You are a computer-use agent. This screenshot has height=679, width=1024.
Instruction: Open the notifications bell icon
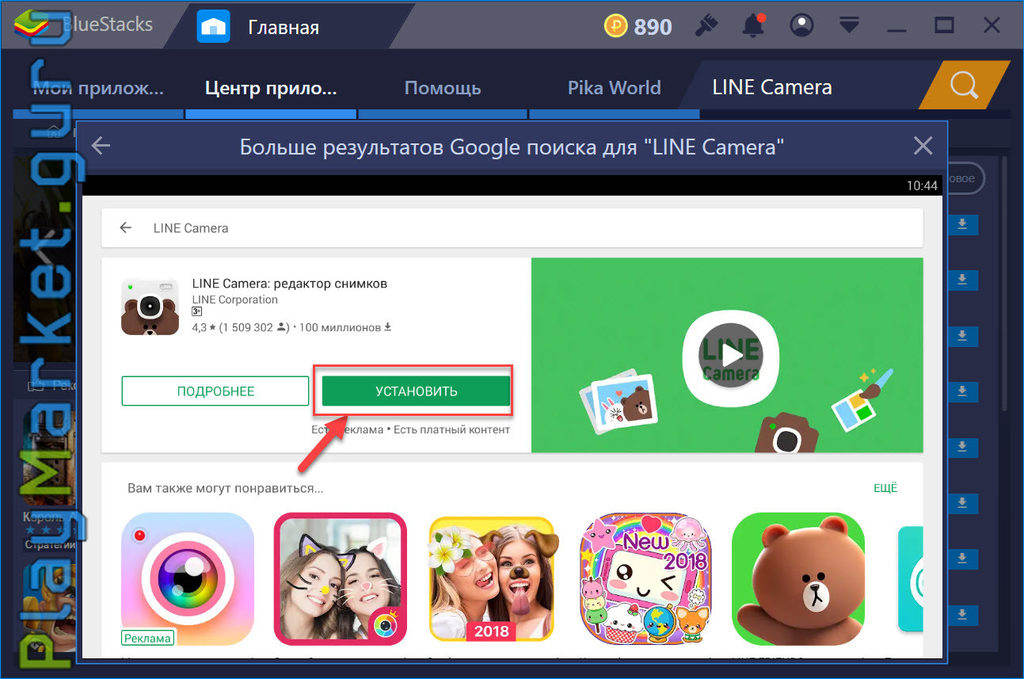pos(754,25)
